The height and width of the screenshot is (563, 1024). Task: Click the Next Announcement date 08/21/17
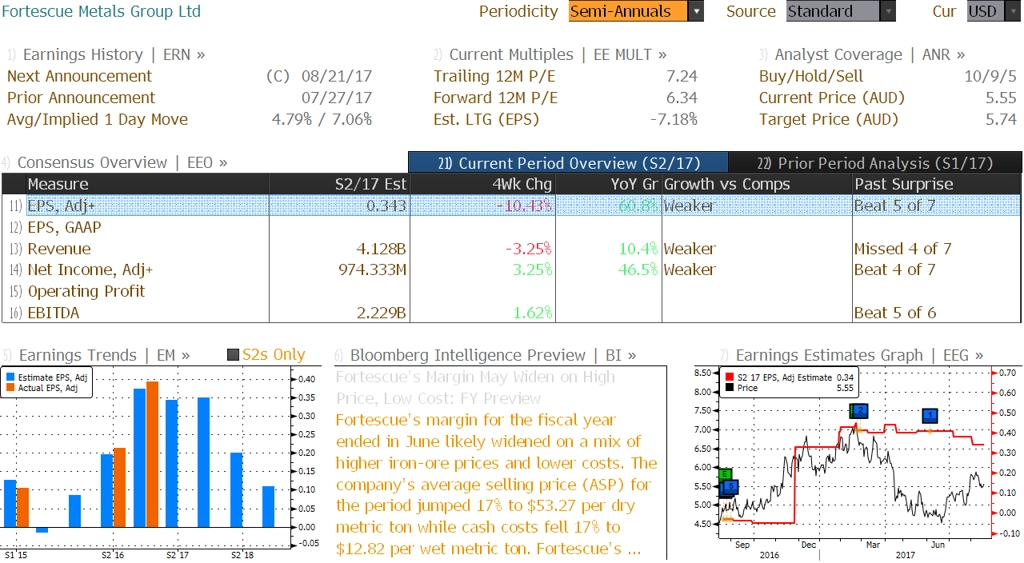point(336,76)
